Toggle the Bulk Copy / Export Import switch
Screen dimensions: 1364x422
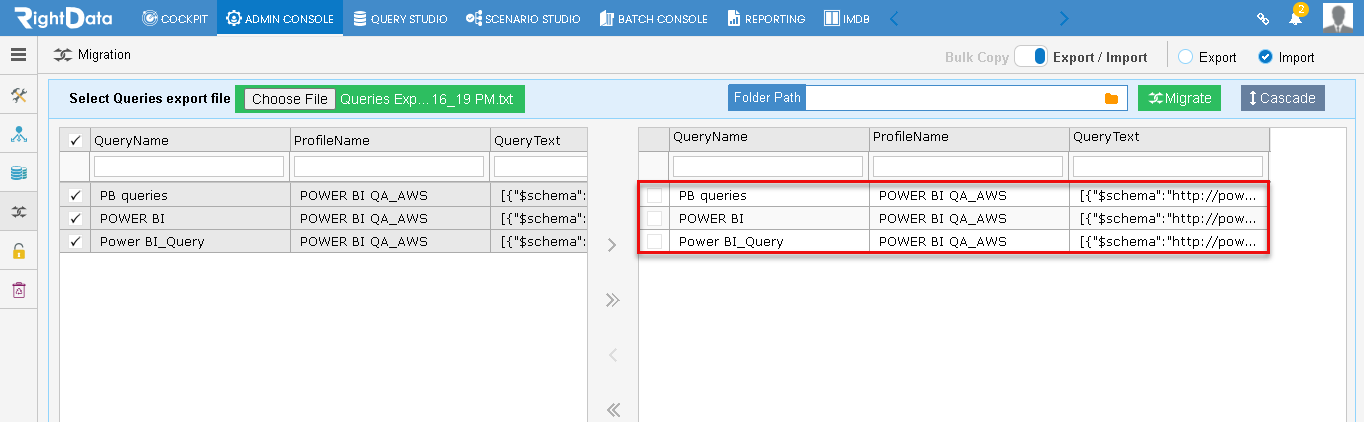[1030, 57]
